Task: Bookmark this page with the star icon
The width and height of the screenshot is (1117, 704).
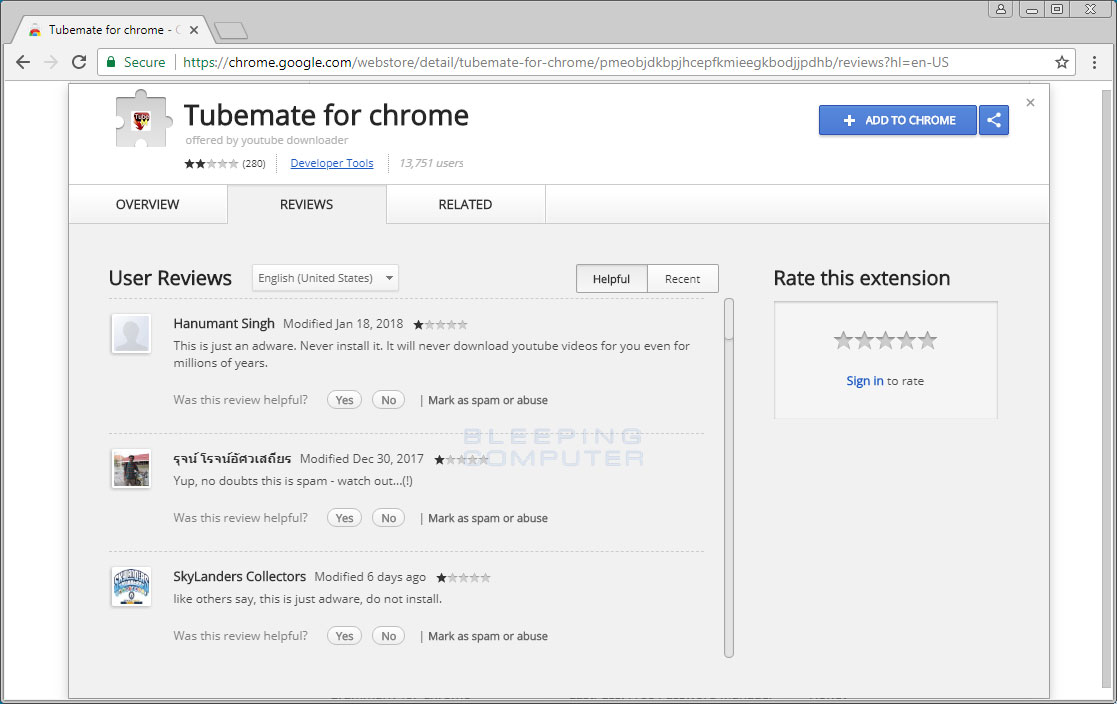Action: pos(1061,62)
